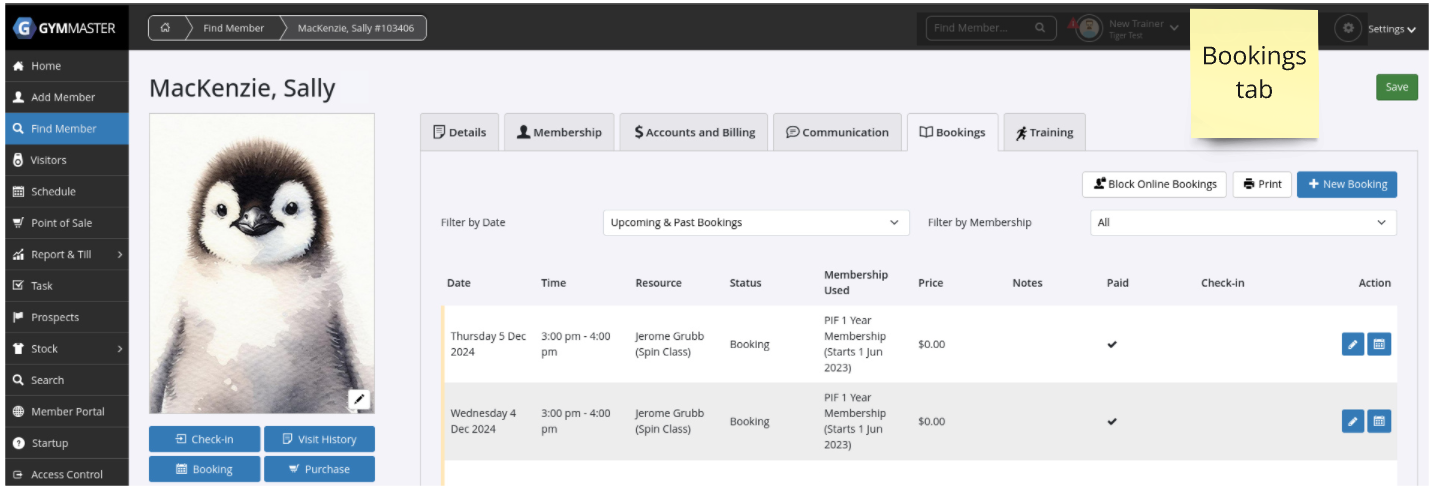Click the search magnifier in Find Member box
Viewport: 1435px width, 486px height.
point(1040,28)
